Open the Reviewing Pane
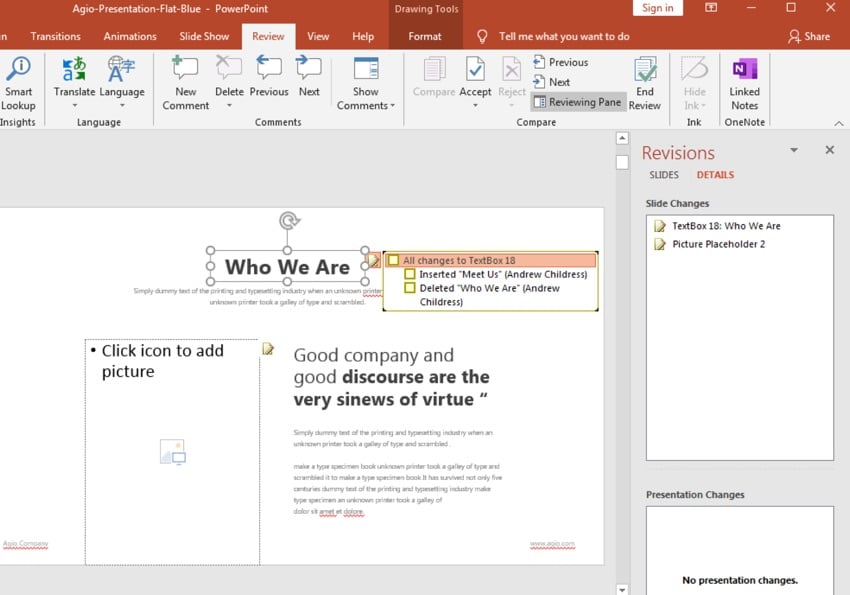850x595 pixels. pos(578,101)
